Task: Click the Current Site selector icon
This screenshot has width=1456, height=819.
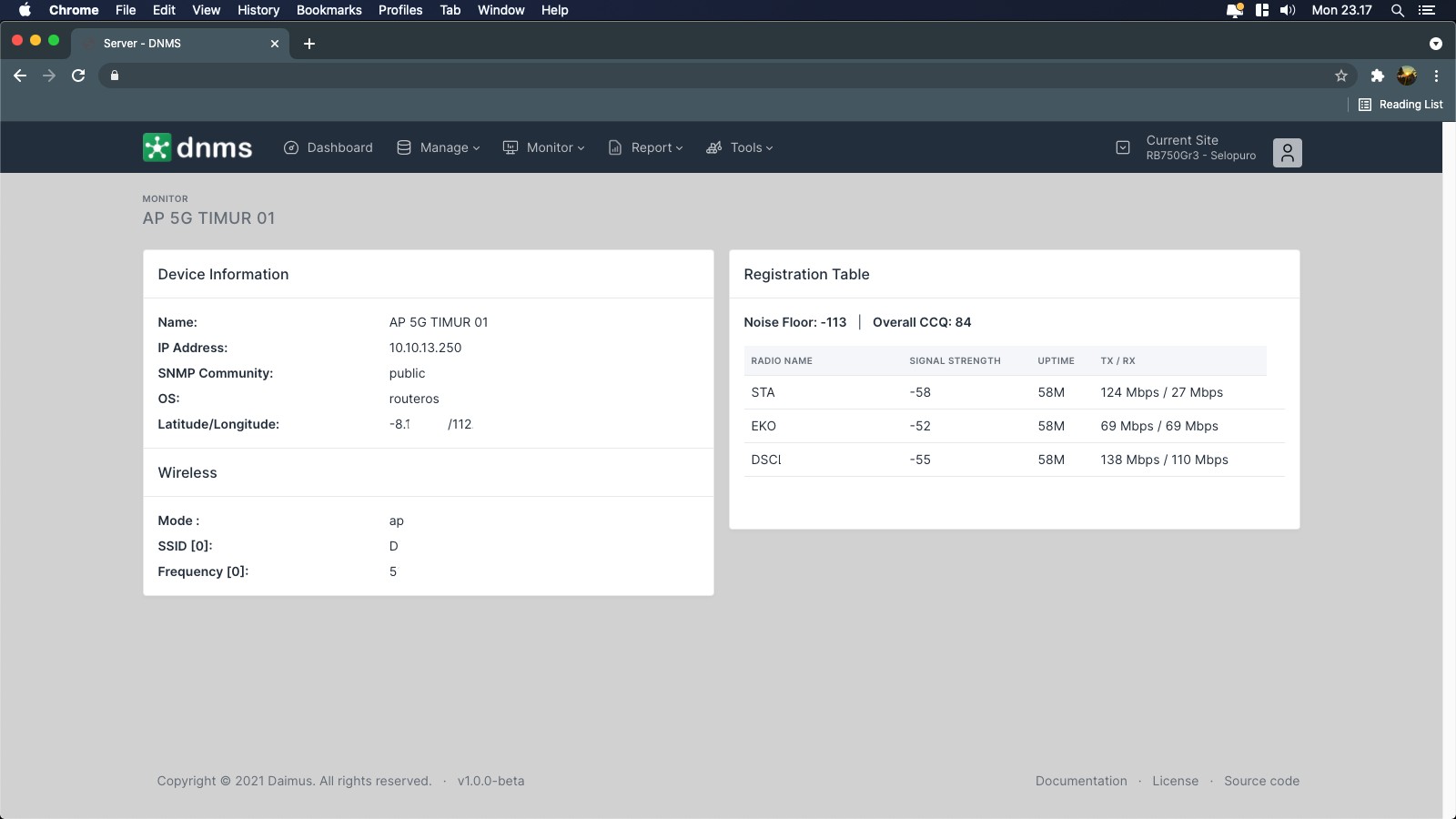Action: (1121, 147)
